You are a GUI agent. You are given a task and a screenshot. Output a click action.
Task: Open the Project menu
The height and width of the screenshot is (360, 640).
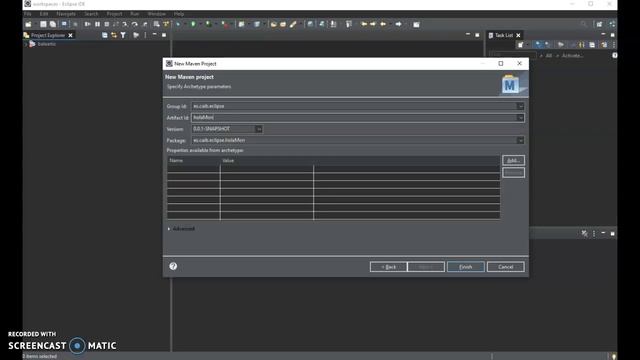pyautogui.click(x=114, y=14)
